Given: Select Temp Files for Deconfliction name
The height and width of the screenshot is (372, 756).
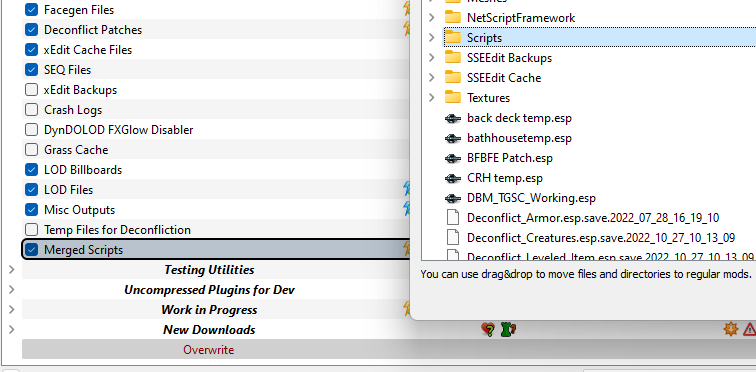Looking at the screenshot, I should (x=117, y=230).
